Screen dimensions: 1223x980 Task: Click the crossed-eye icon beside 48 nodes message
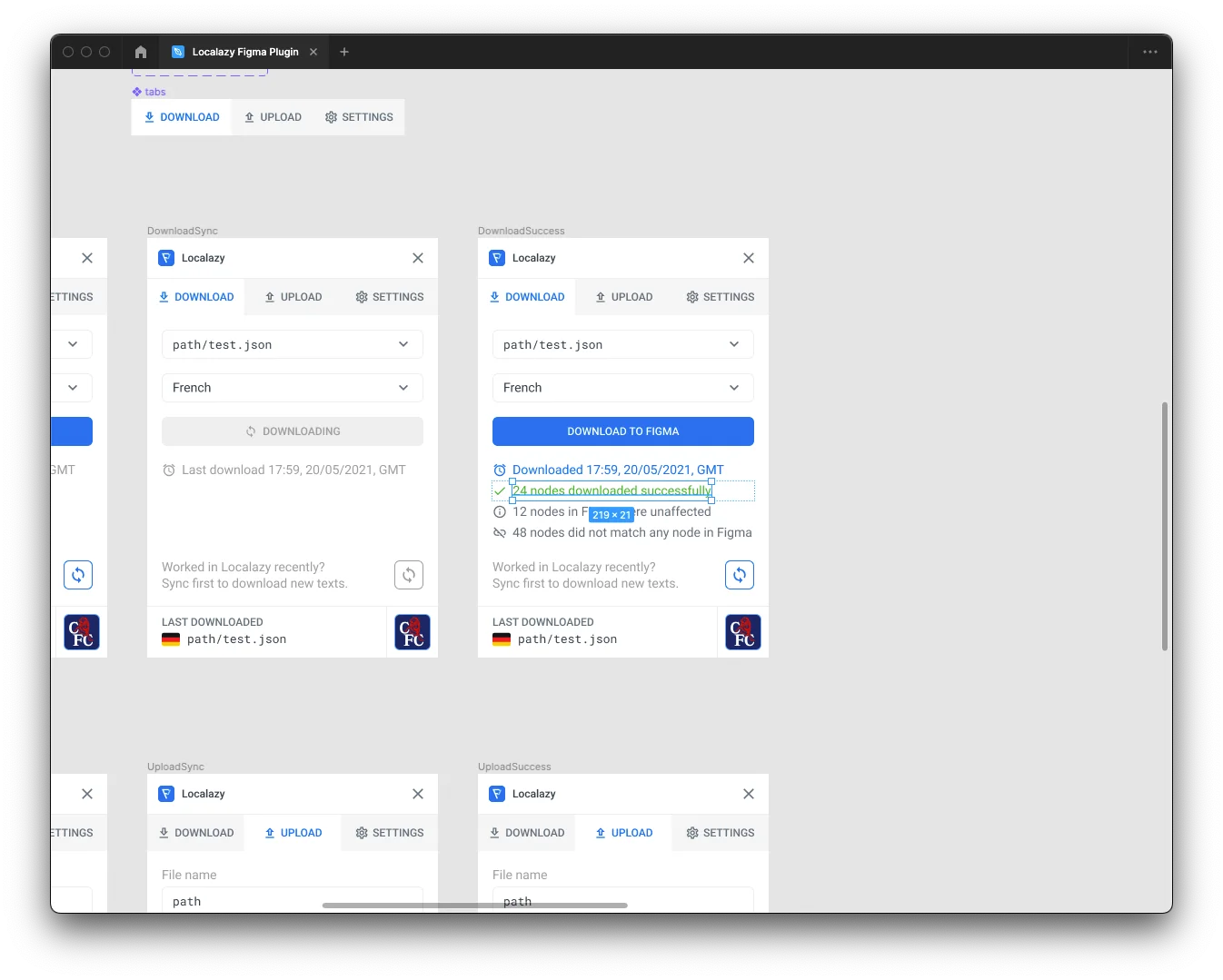500,533
